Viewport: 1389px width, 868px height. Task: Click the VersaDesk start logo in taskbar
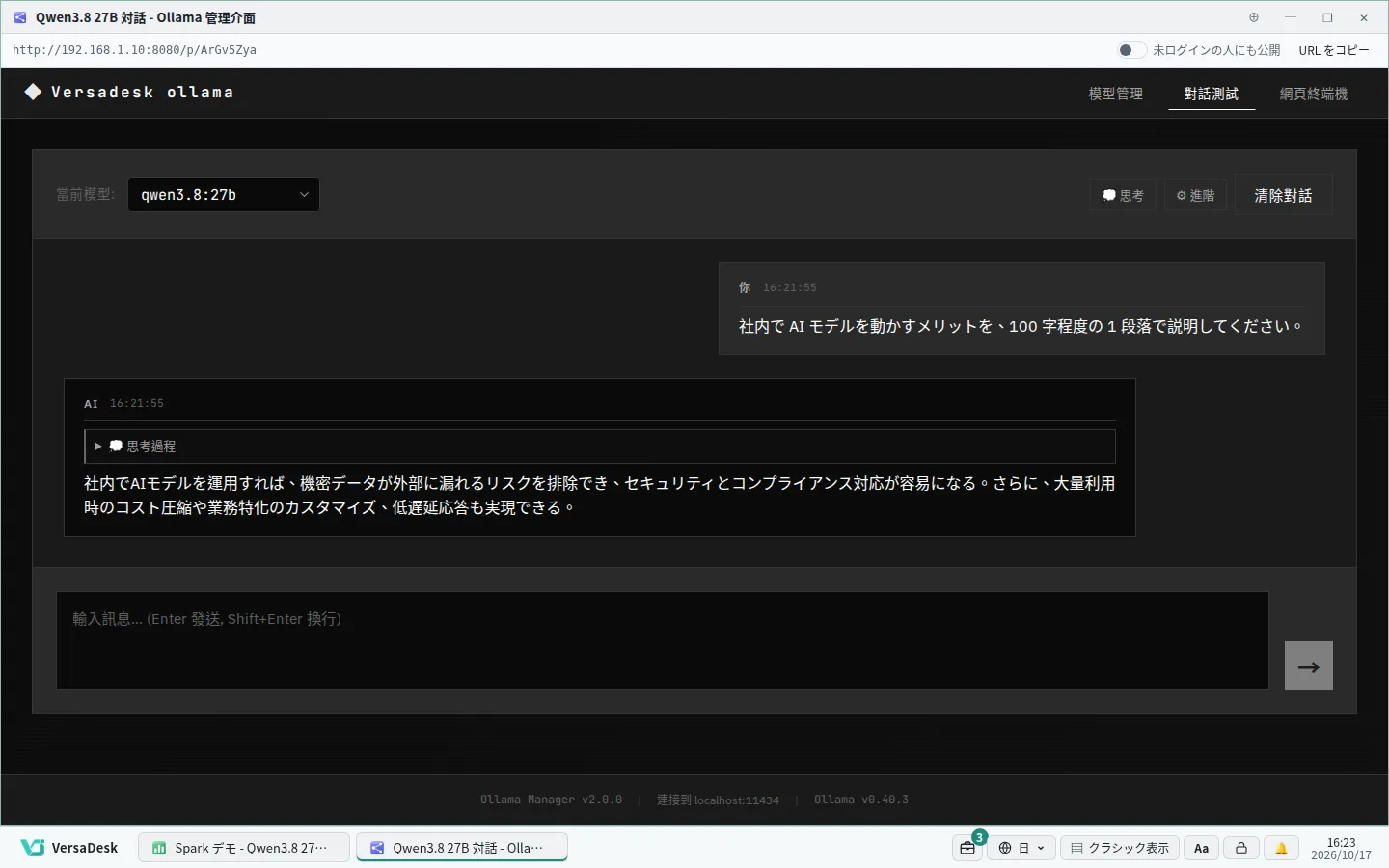point(69,848)
